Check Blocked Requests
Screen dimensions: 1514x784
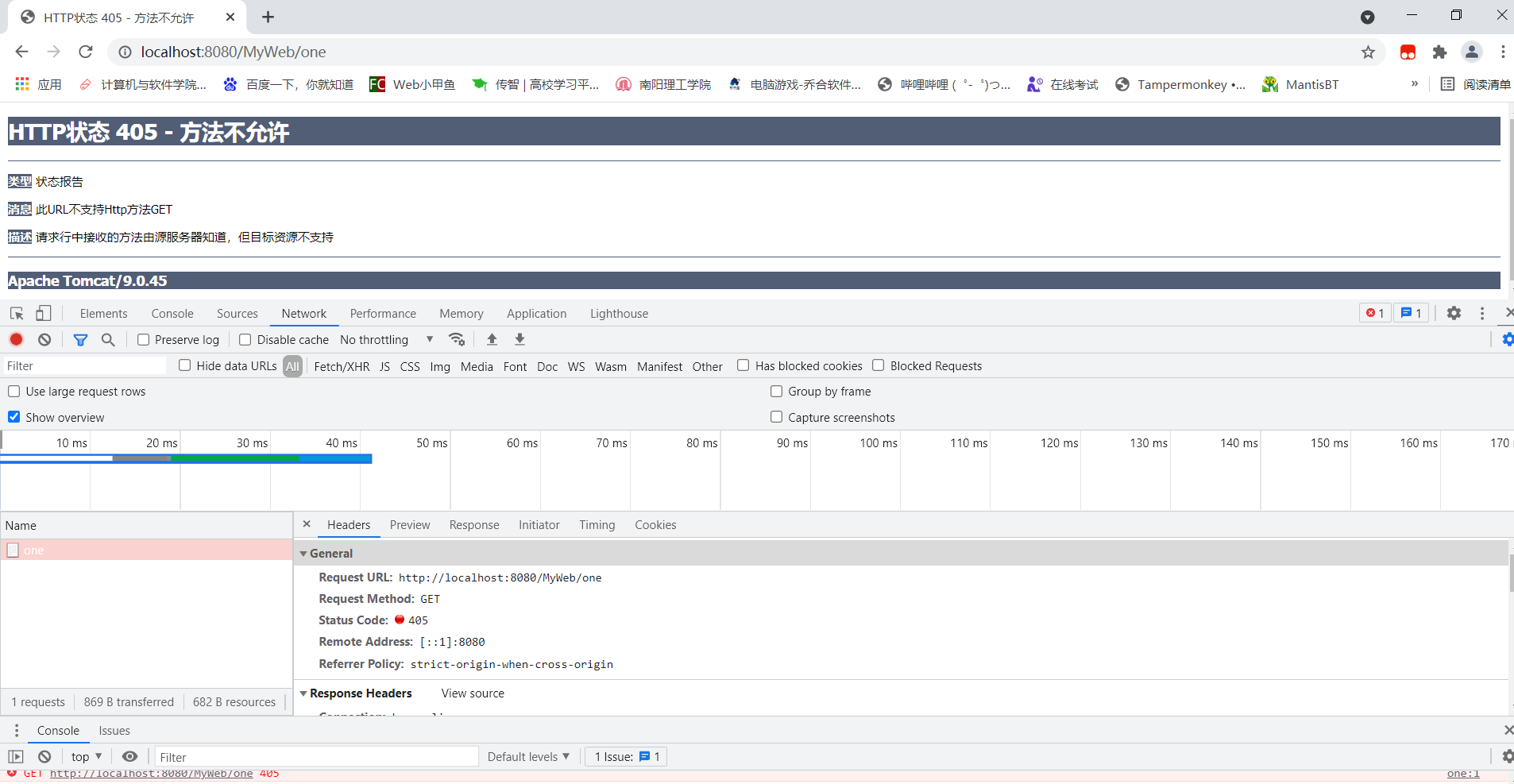click(879, 365)
